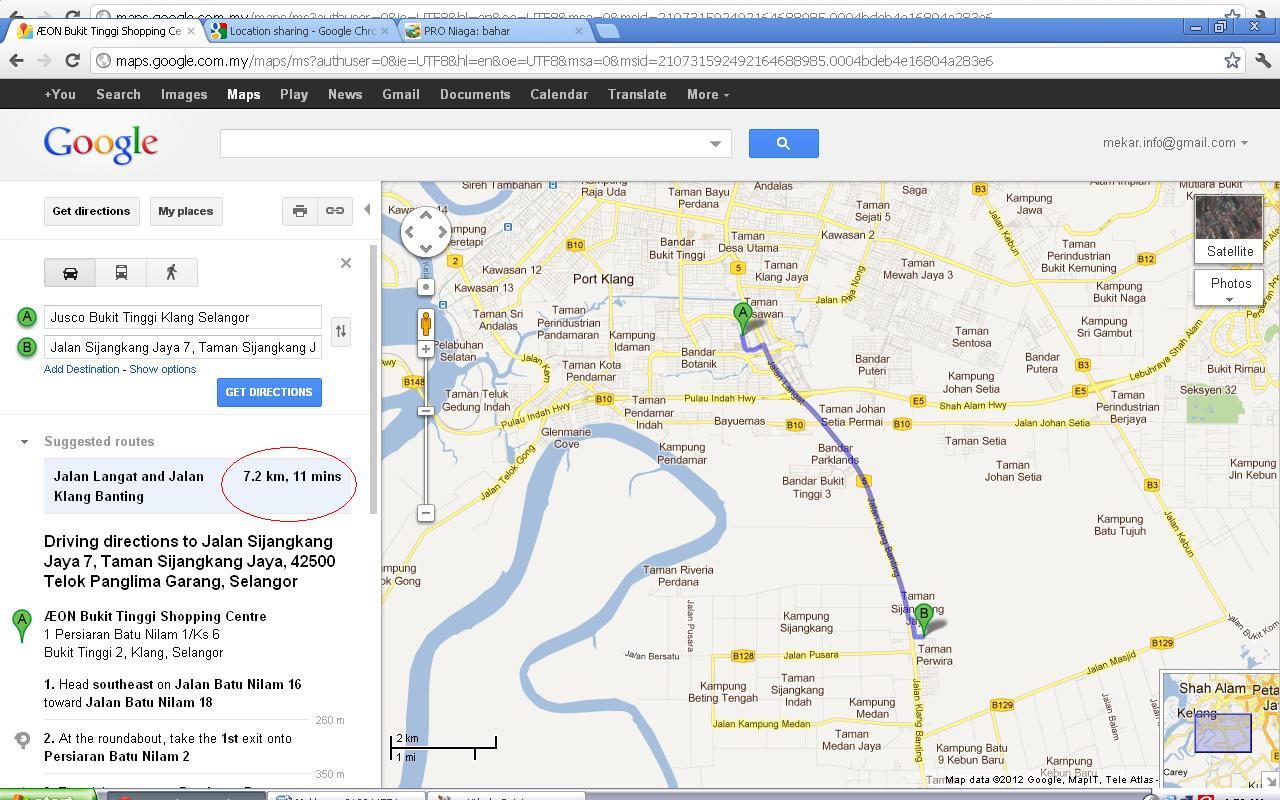1280x800 pixels.
Task: Click destination B input field
Action: [183, 347]
